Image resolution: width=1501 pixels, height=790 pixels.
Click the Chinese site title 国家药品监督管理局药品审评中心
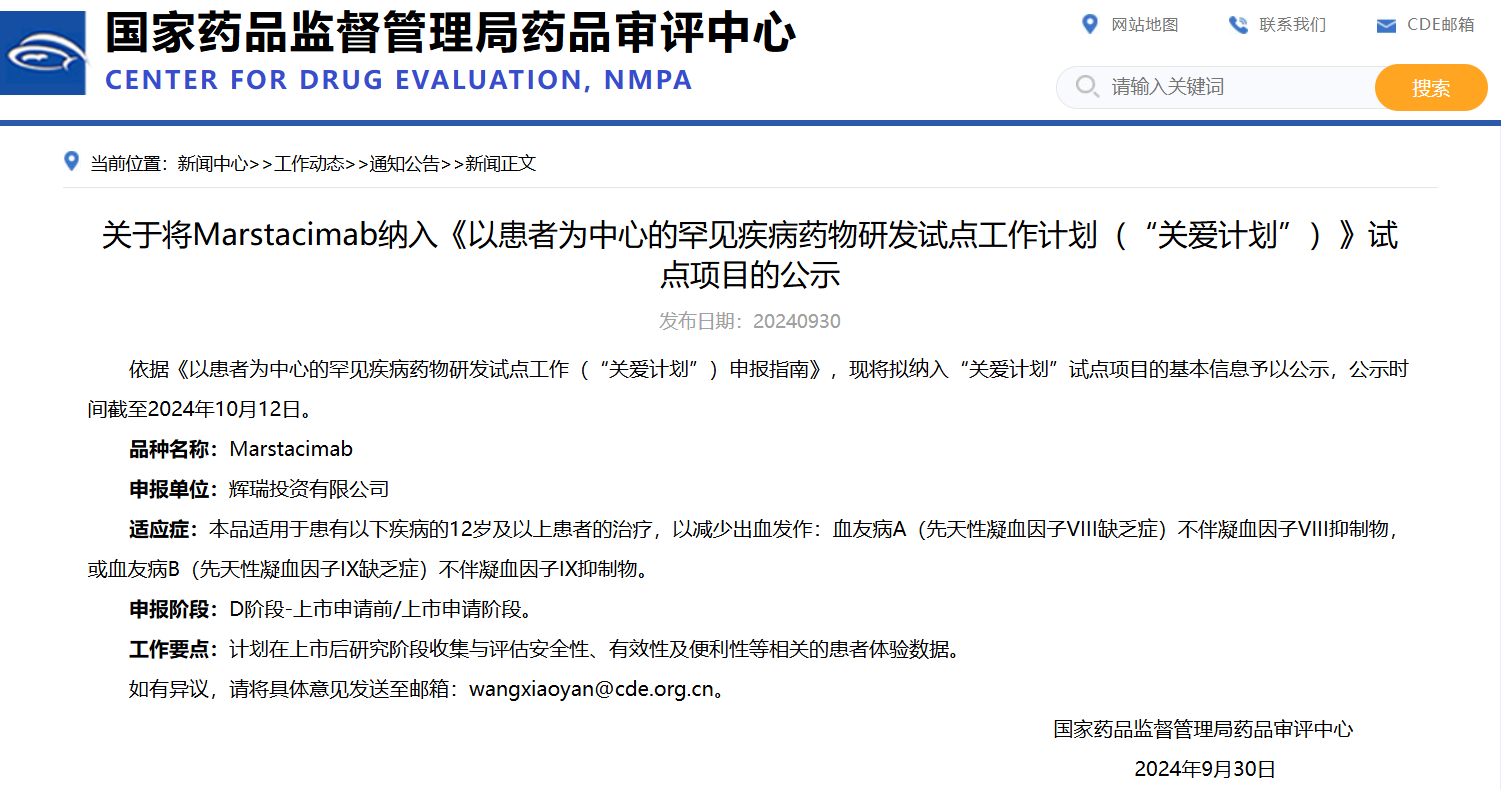click(x=451, y=33)
